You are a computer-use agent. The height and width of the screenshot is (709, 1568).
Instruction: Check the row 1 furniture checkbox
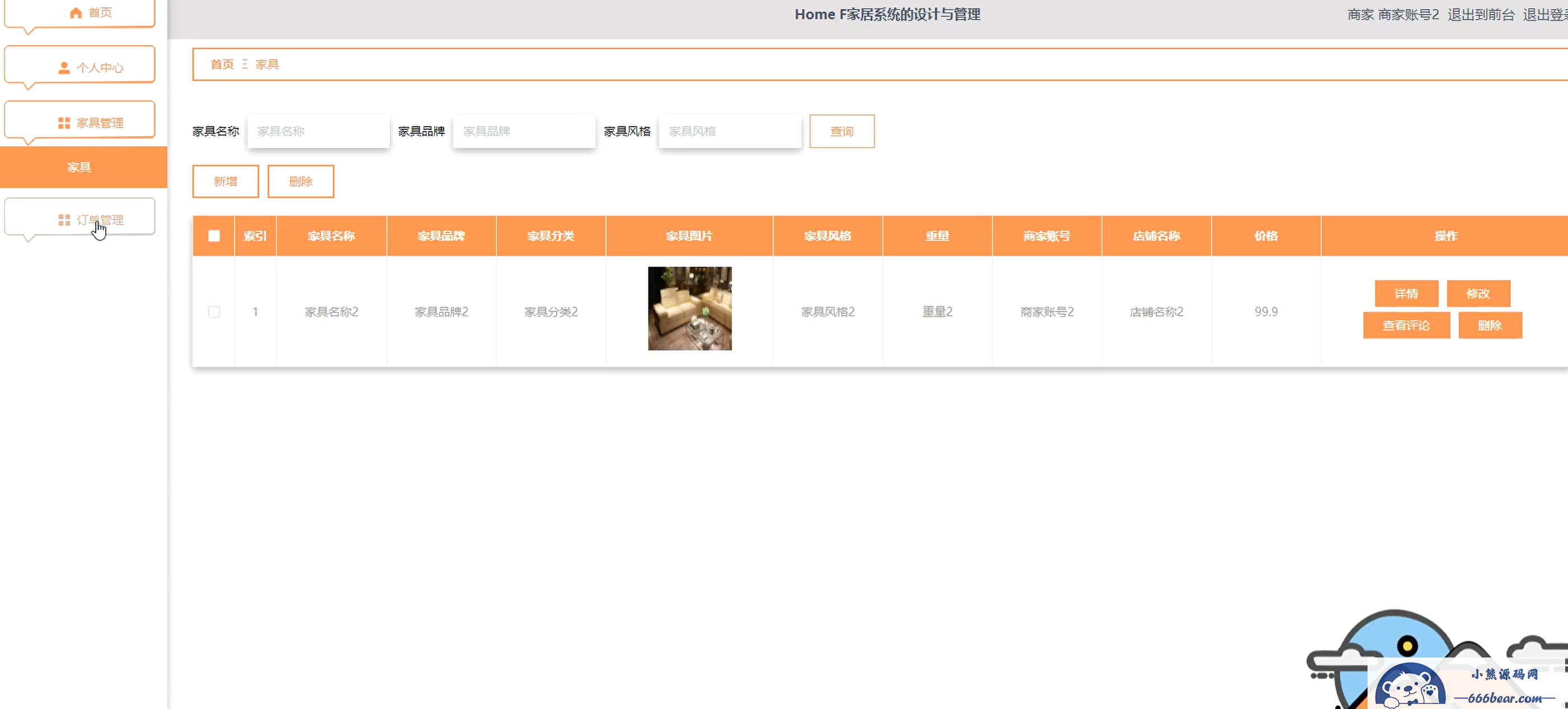click(214, 312)
